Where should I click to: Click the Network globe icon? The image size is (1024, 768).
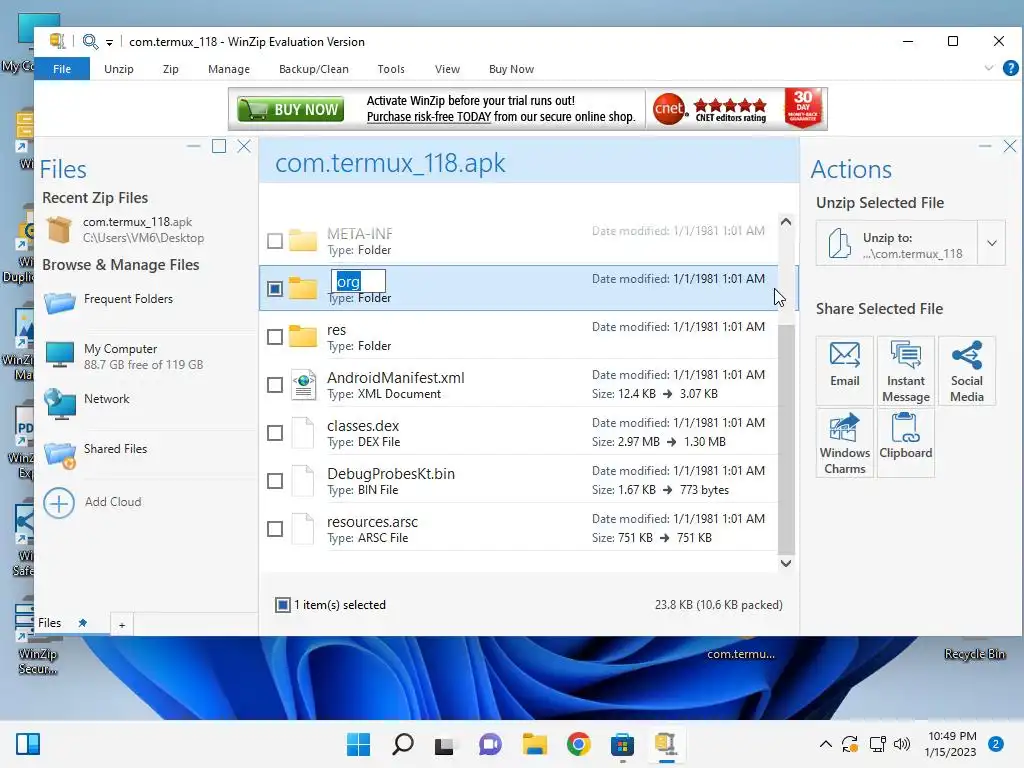point(60,404)
